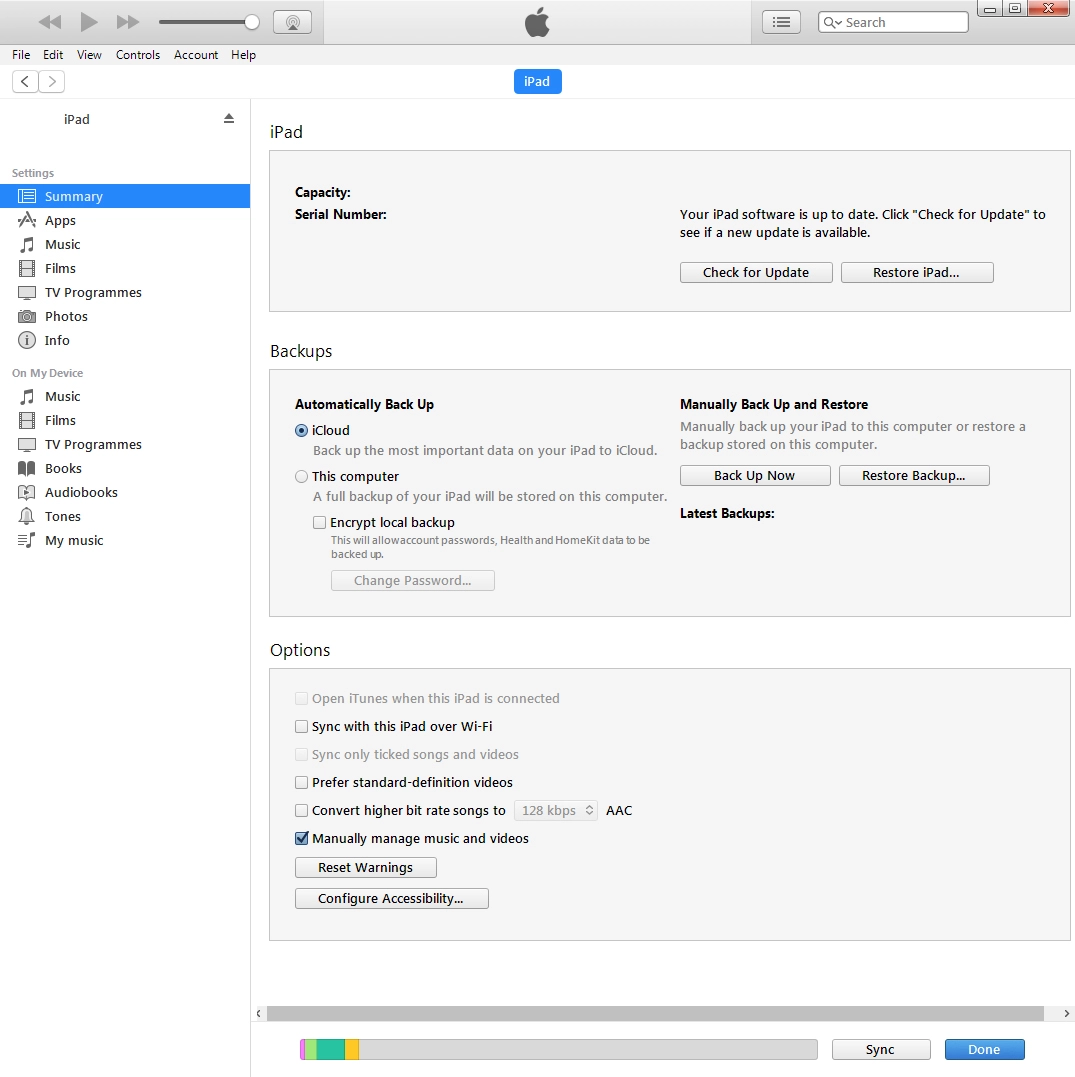
Task: Open Audiobooks under On My Device
Action: (81, 492)
